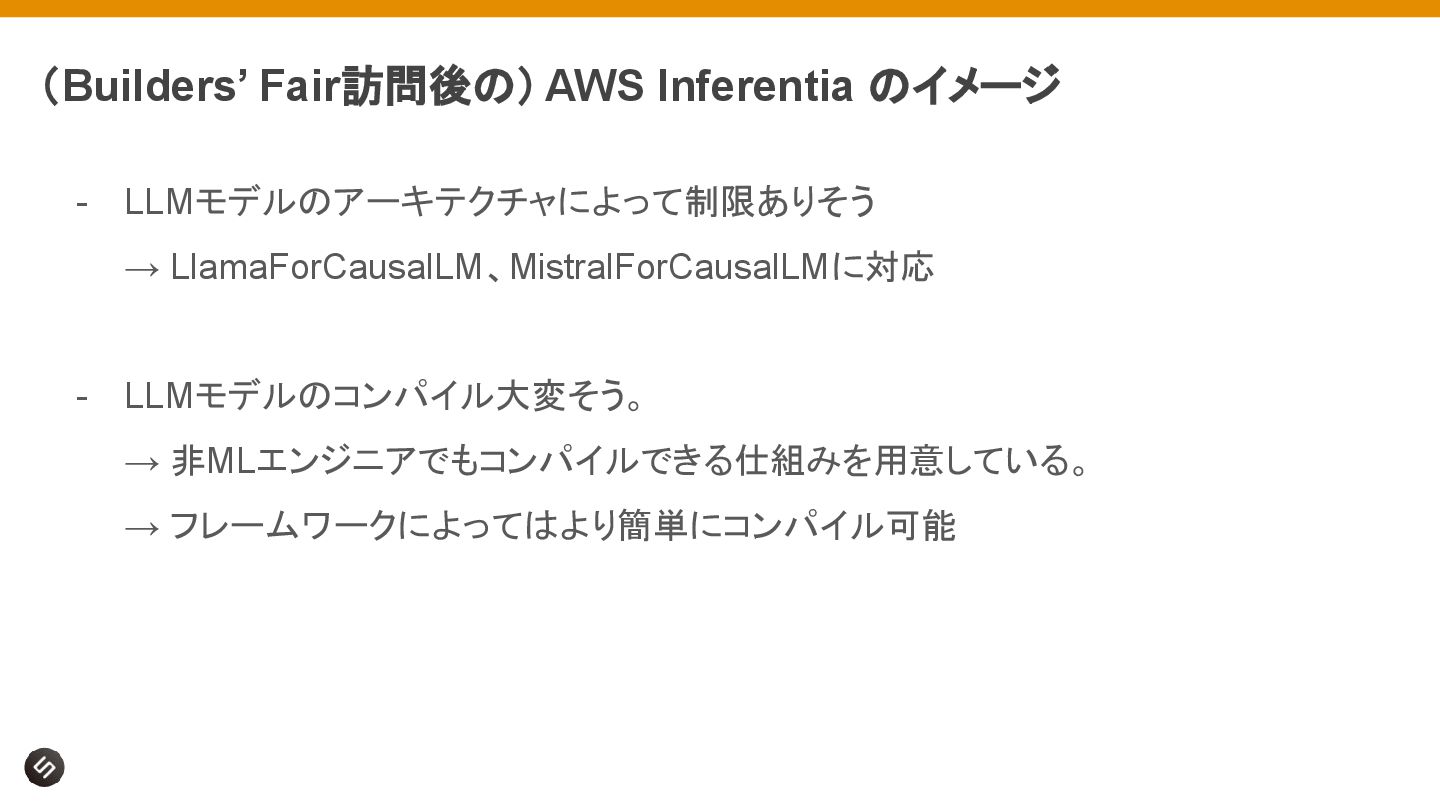The height and width of the screenshot is (810, 1440).
Task: Click the orange header bar
Action: tap(720, 8)
